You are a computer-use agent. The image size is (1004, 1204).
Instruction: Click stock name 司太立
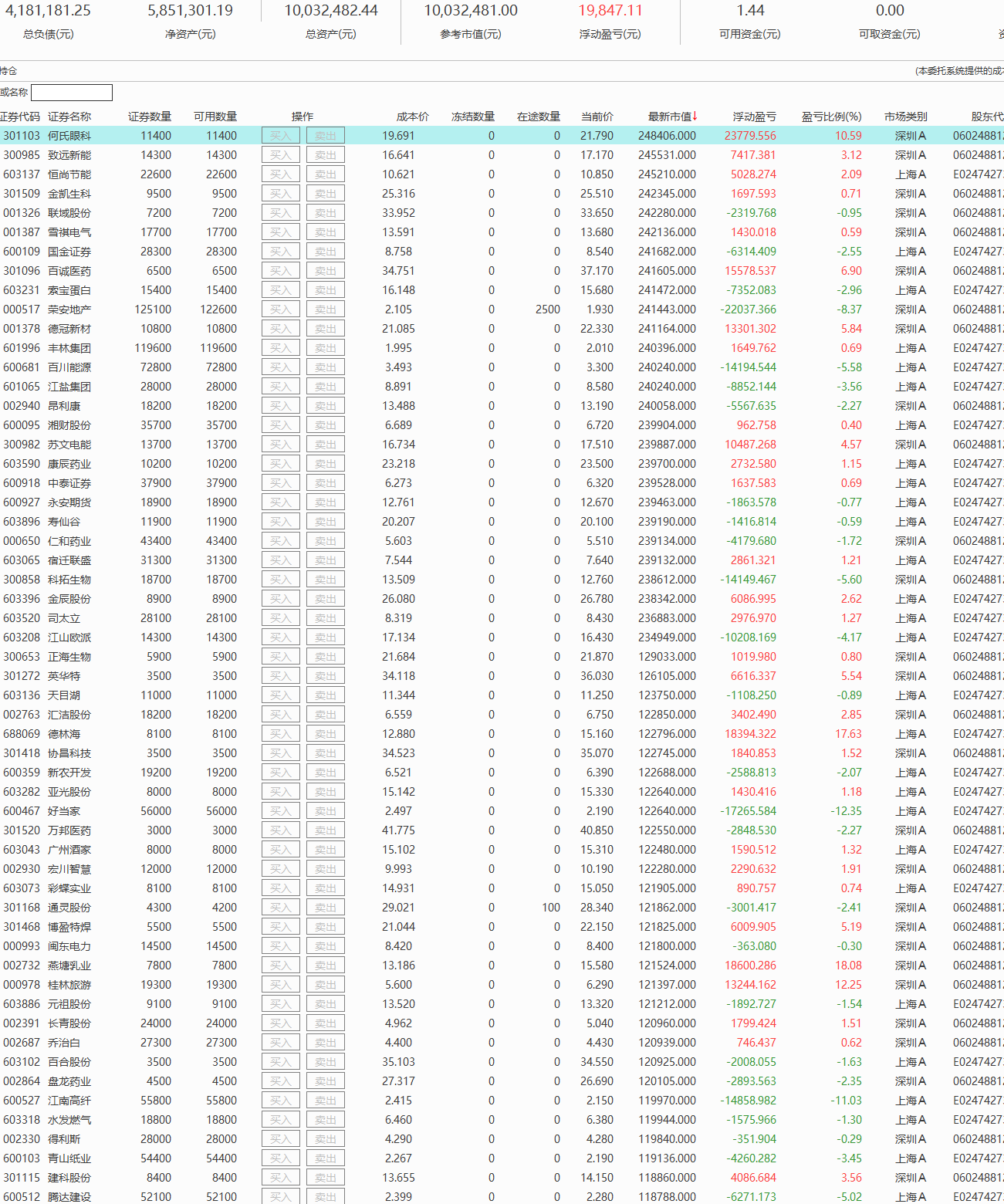pyautogui.click(x=64, y=618)
